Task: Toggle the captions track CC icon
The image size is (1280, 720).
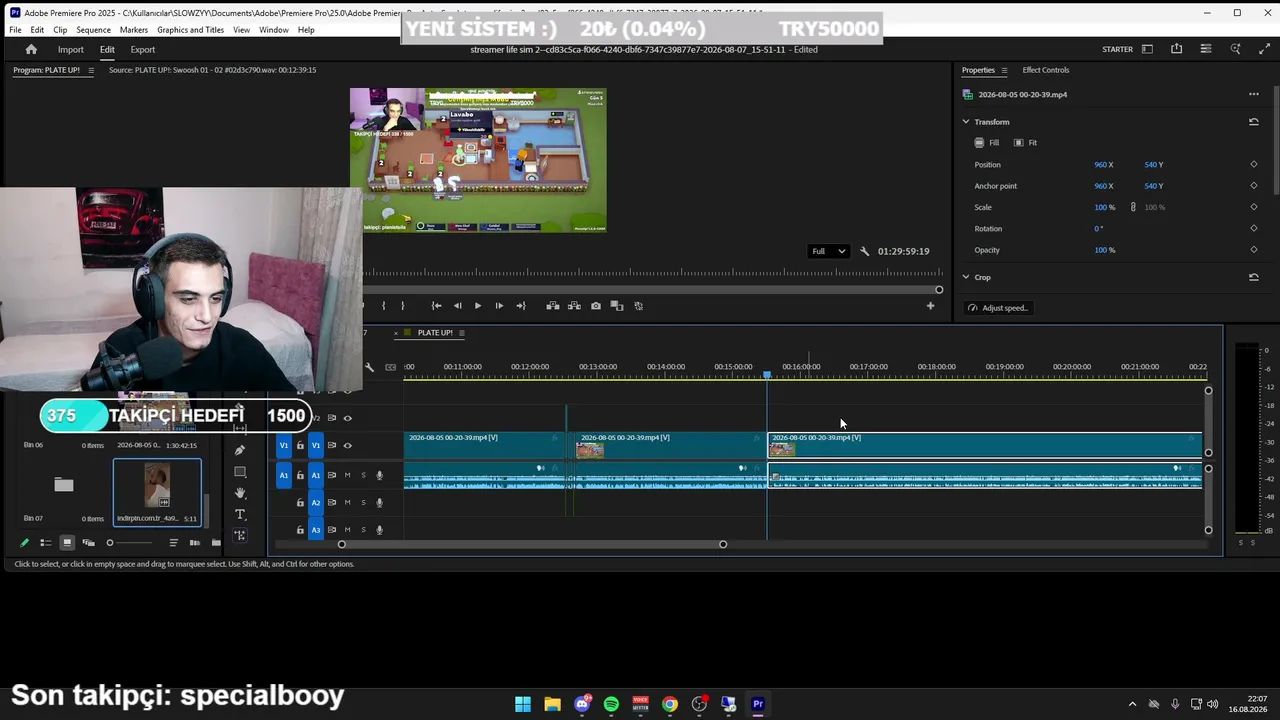Action: (x=390, y=367)
